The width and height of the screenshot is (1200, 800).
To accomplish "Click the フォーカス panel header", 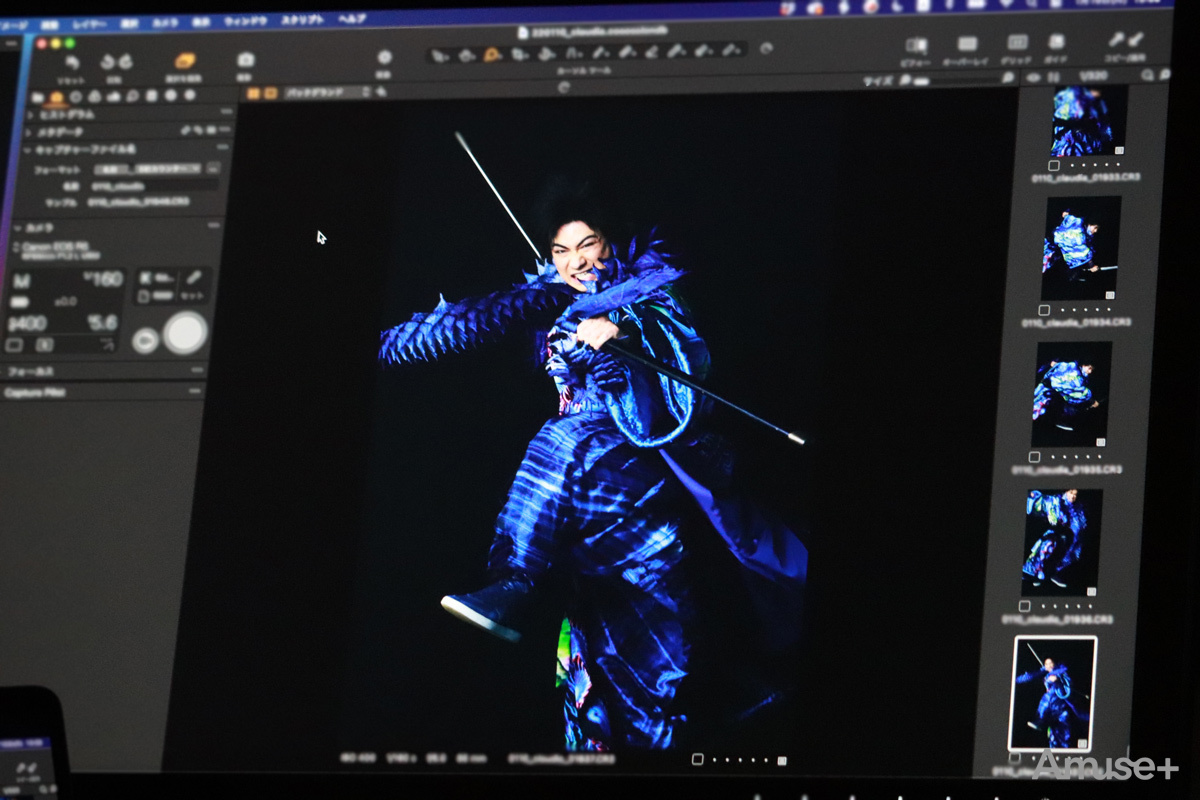I will point(104,372).
